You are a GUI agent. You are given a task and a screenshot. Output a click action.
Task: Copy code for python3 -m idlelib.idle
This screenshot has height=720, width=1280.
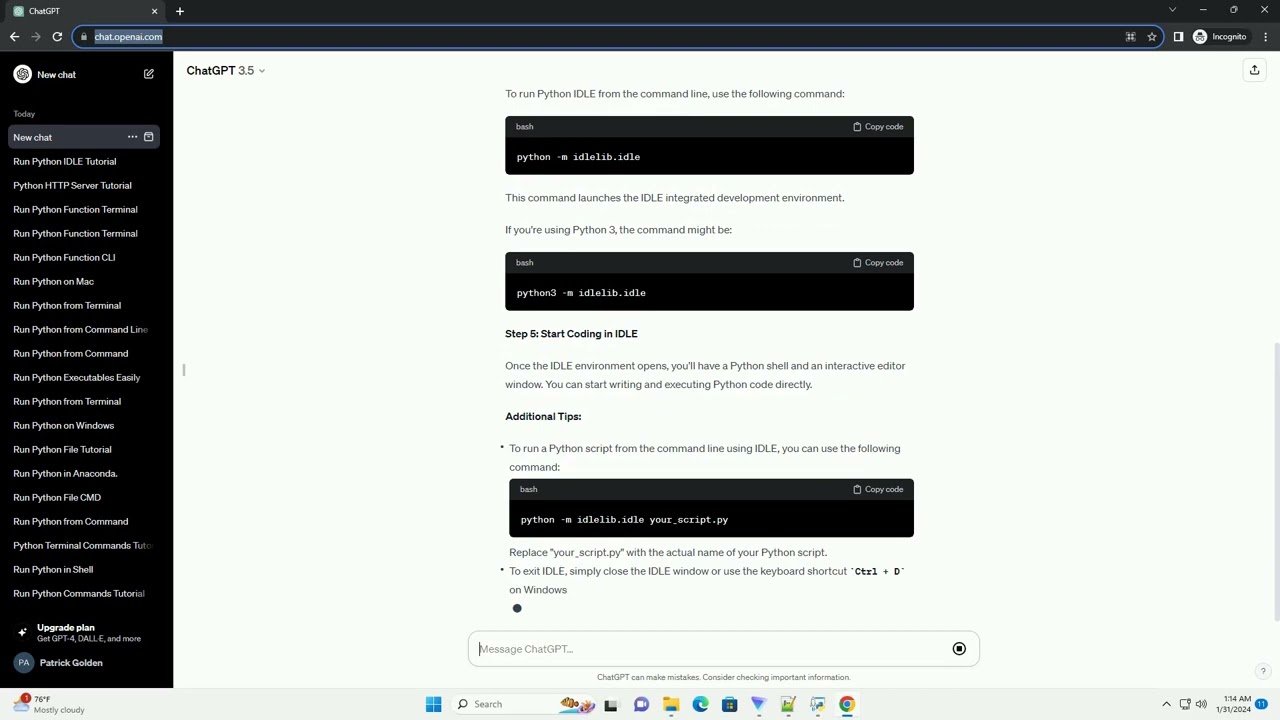pos(878,263)
